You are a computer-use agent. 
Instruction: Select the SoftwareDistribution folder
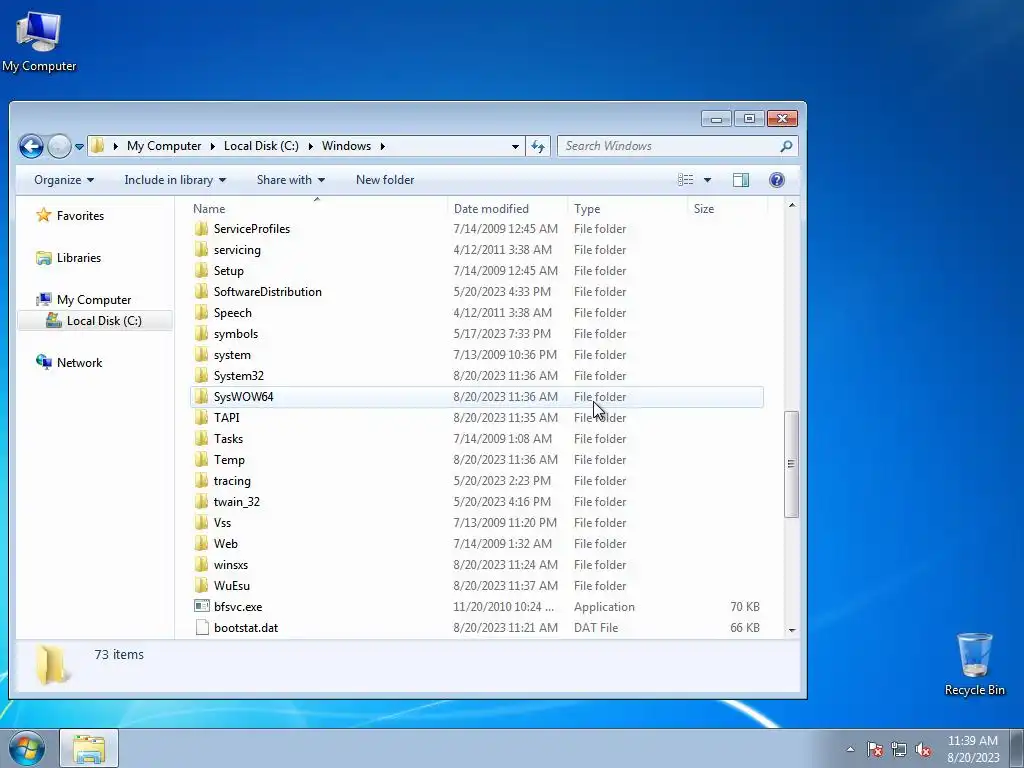pos(267,292)
